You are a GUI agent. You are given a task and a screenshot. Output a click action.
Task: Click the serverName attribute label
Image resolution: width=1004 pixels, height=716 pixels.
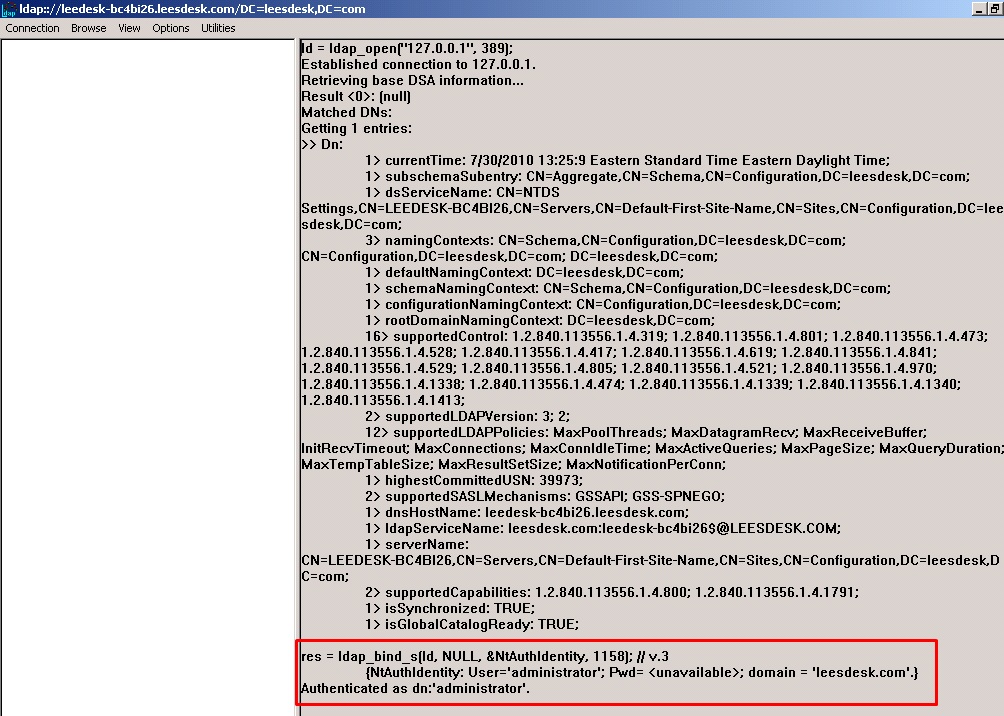[417, 544]
